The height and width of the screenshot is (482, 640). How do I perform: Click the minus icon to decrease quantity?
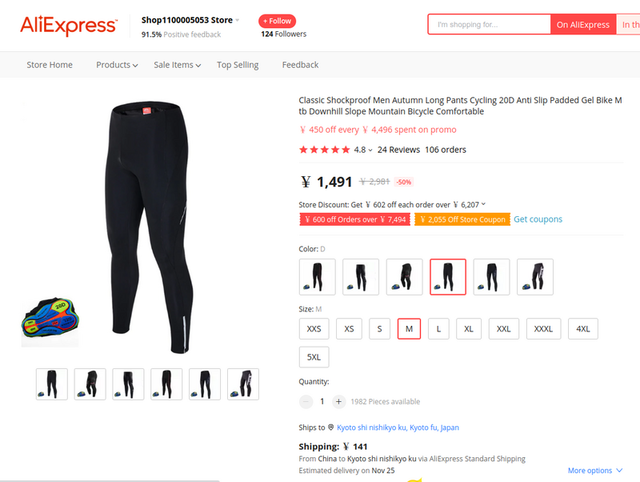click(306, 402)
